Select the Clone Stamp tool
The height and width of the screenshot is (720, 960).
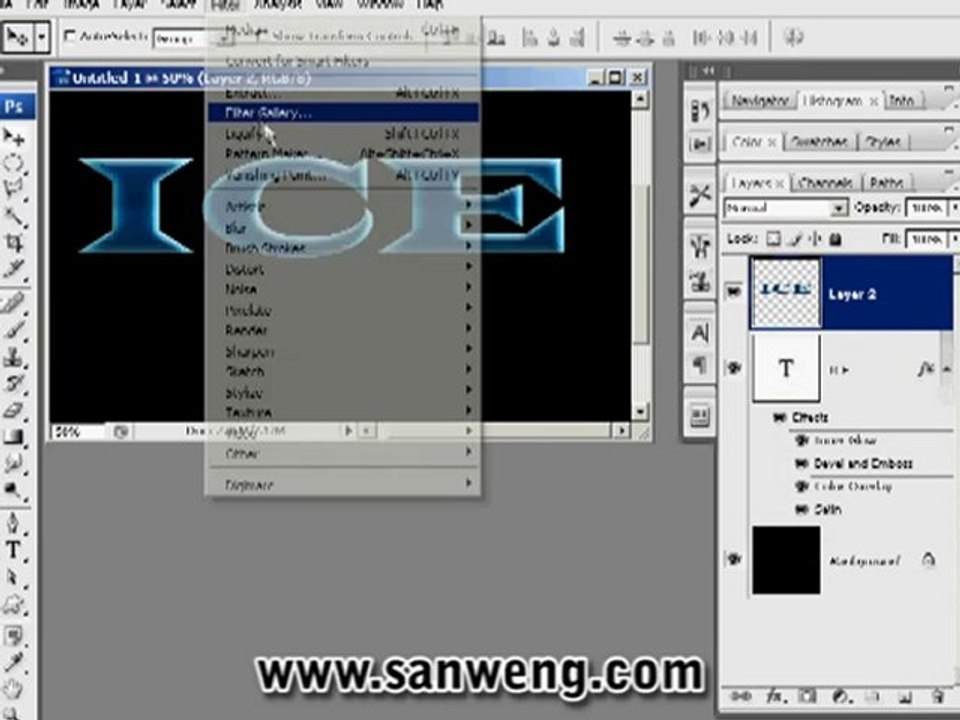(x=13, y=357)
